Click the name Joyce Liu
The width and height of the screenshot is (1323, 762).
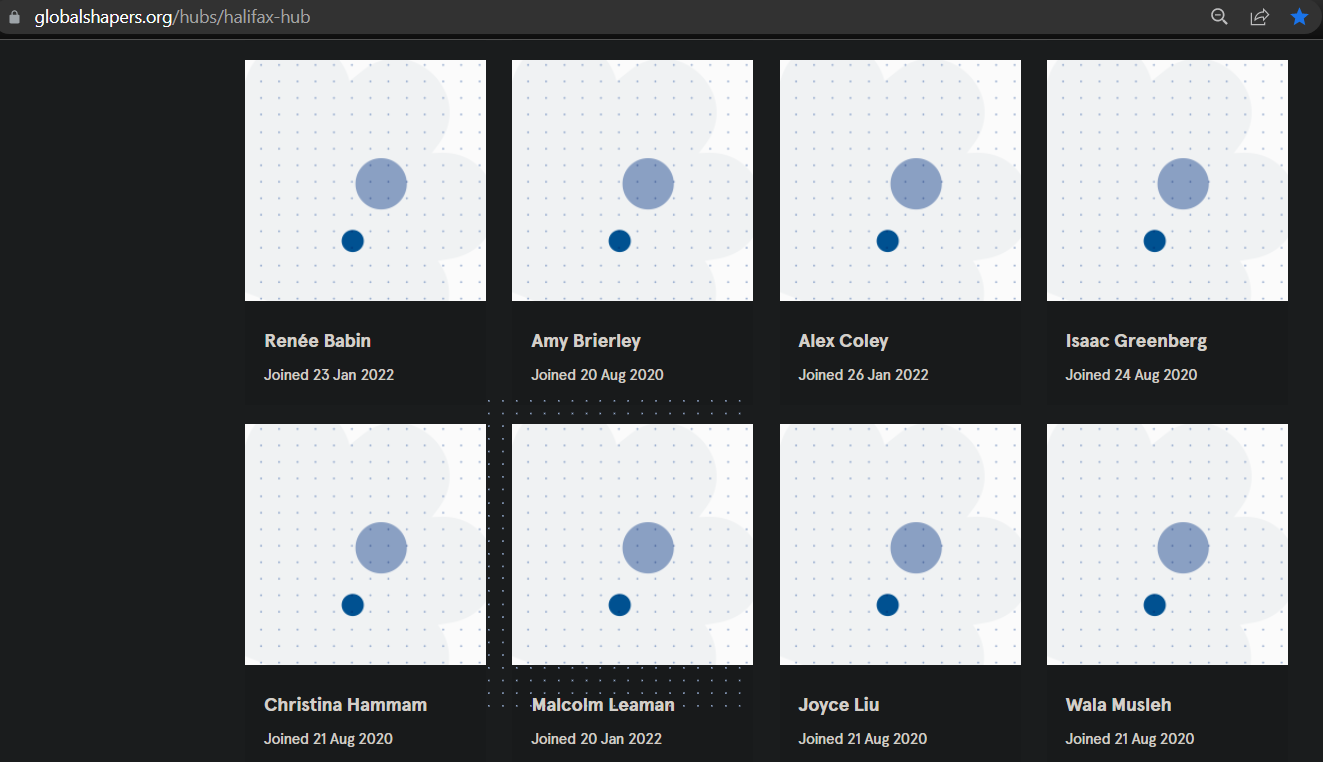(838, 705)
